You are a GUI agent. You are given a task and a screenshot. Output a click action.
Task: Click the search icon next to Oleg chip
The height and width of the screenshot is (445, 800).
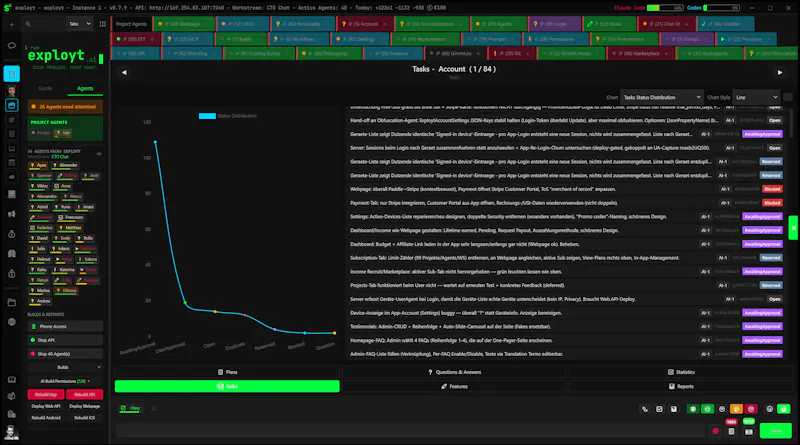pyautogui.click(x=154, y=408)
